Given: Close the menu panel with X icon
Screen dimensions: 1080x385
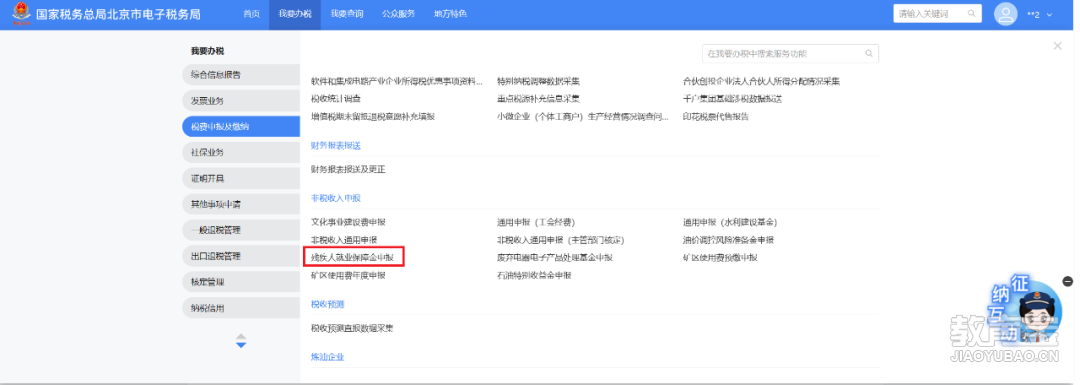Looking at the screenshot, I should (1057, 45).
